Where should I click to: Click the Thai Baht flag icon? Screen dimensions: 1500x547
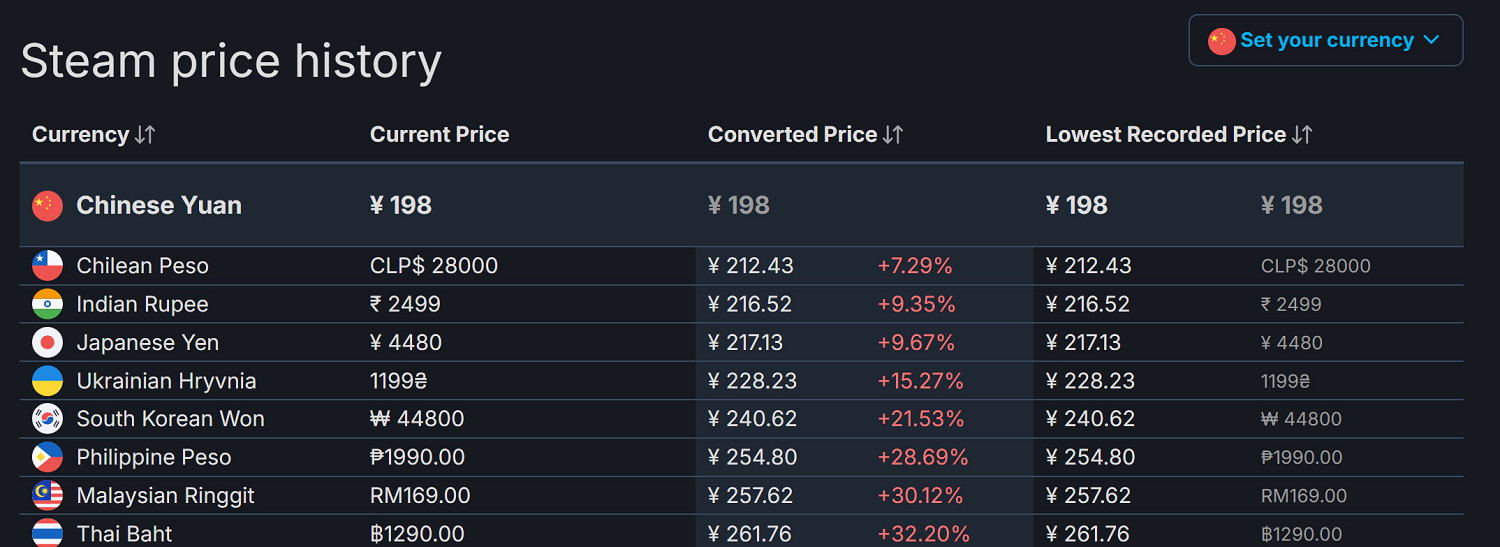pos(47,533)
